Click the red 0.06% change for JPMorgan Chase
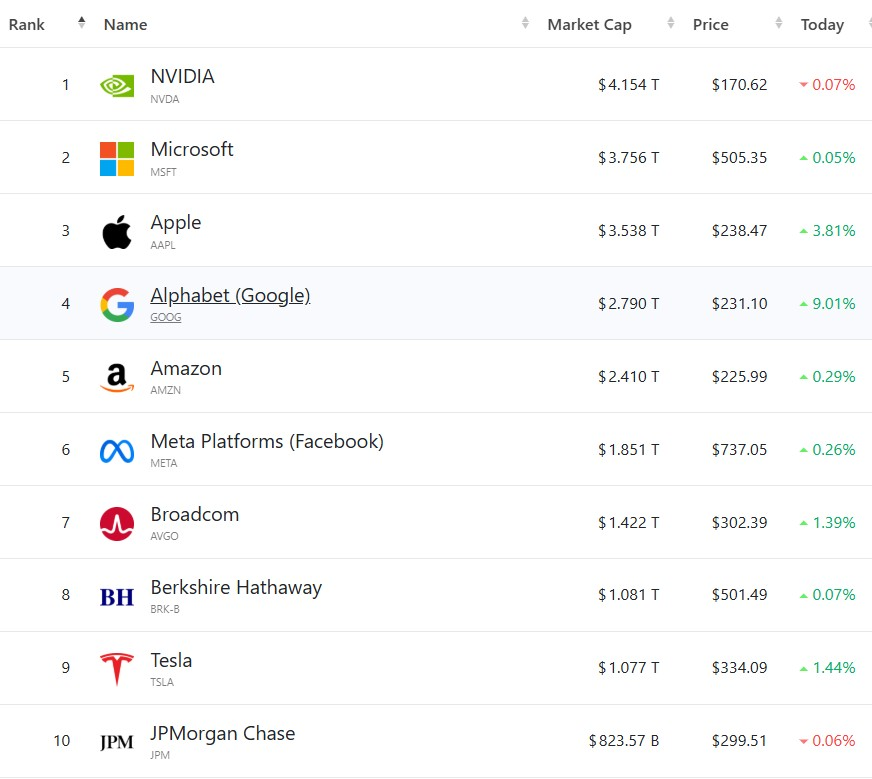Viewport: 872px width, 779px height. (x=828, y=741)
